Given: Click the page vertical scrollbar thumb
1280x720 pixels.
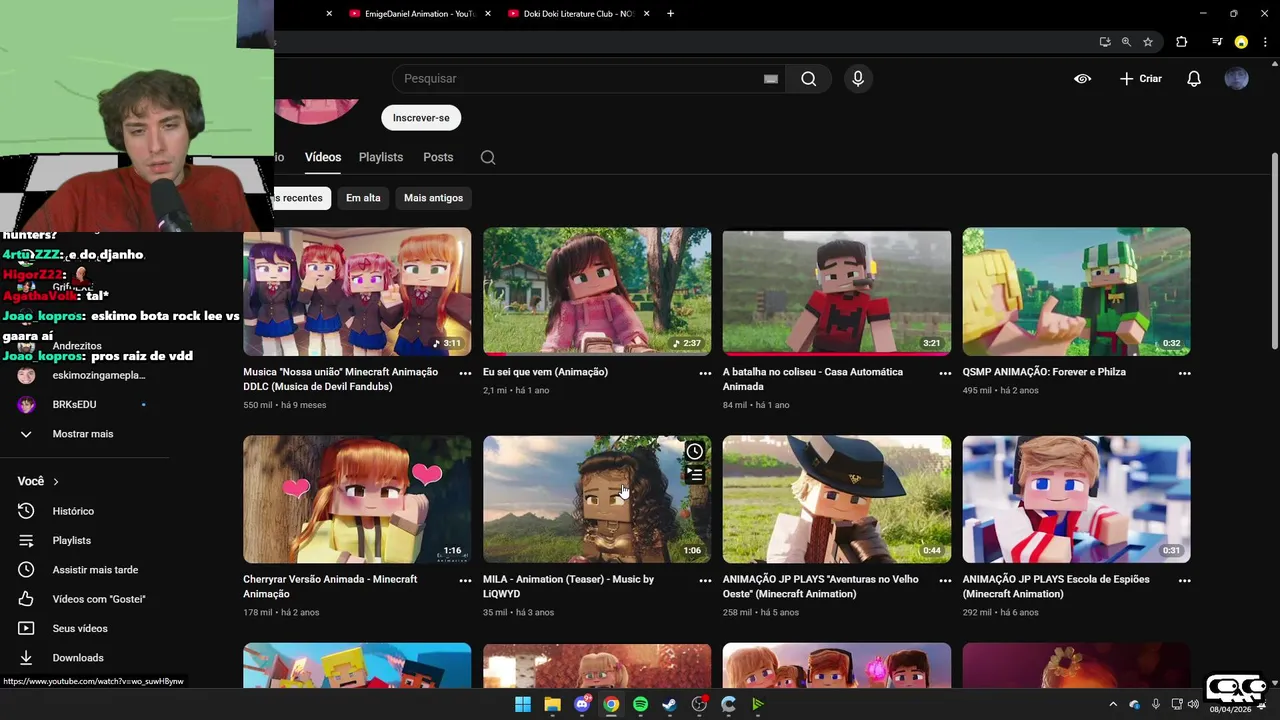Looking at the screenshot, I should [1274, 250].
